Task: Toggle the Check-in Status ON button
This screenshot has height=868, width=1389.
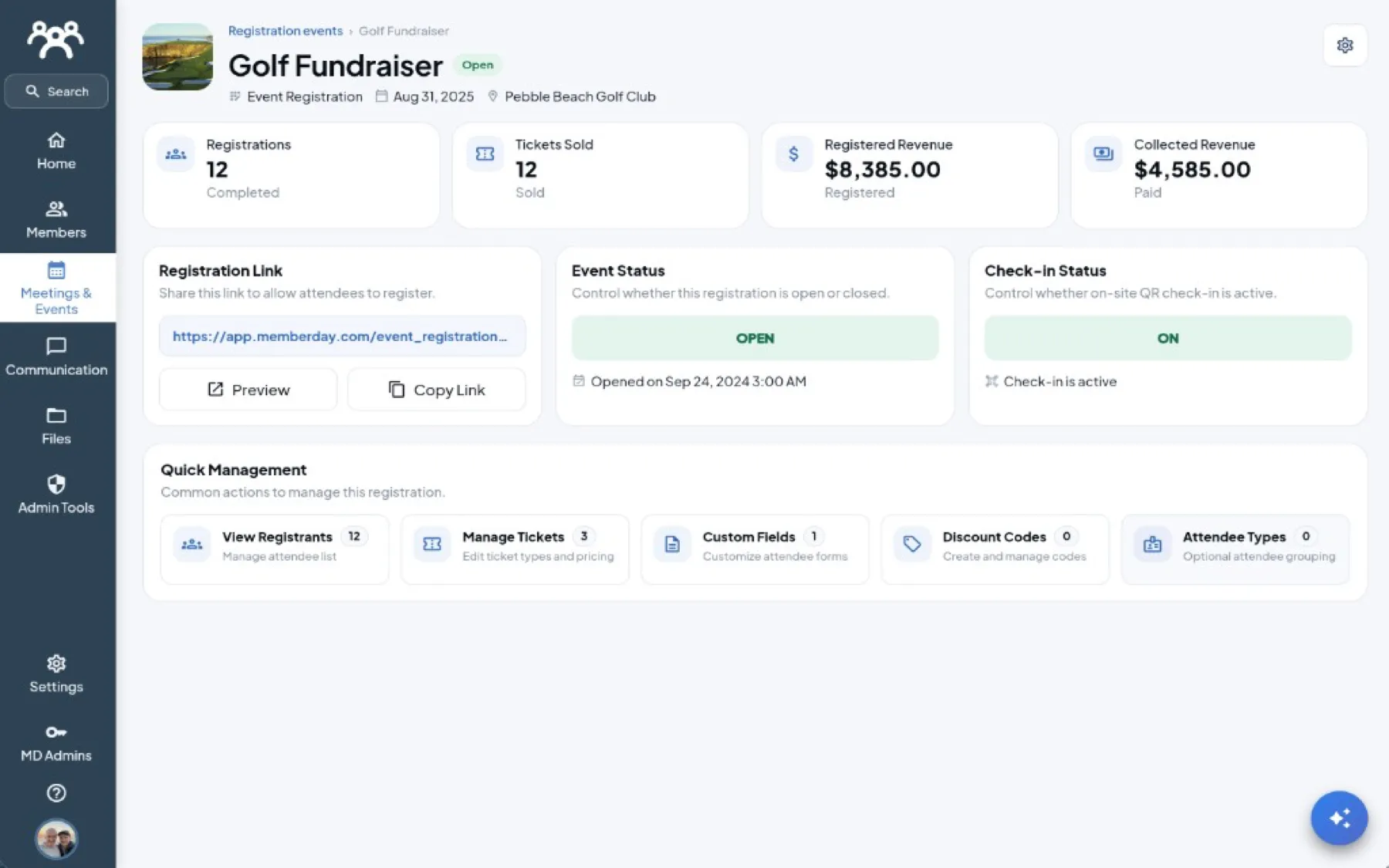Action: click(x=1168, y=338)
